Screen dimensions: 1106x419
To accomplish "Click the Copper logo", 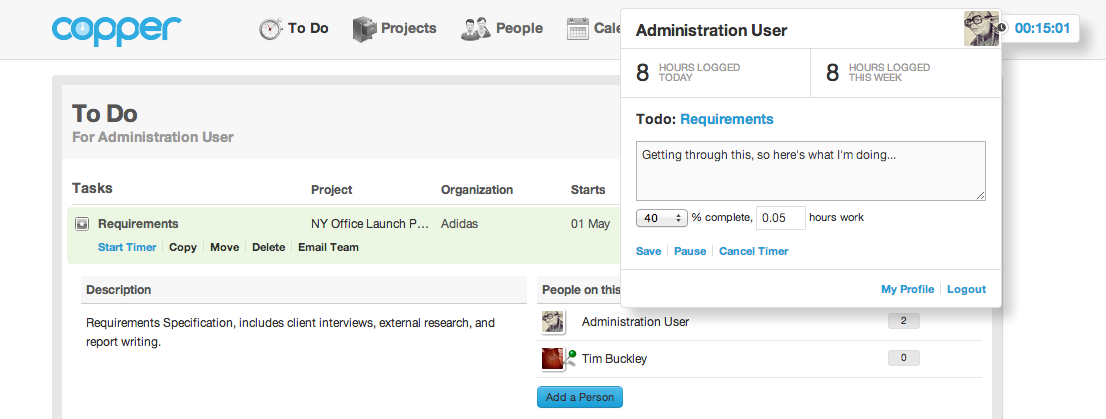I will [117, 29].
